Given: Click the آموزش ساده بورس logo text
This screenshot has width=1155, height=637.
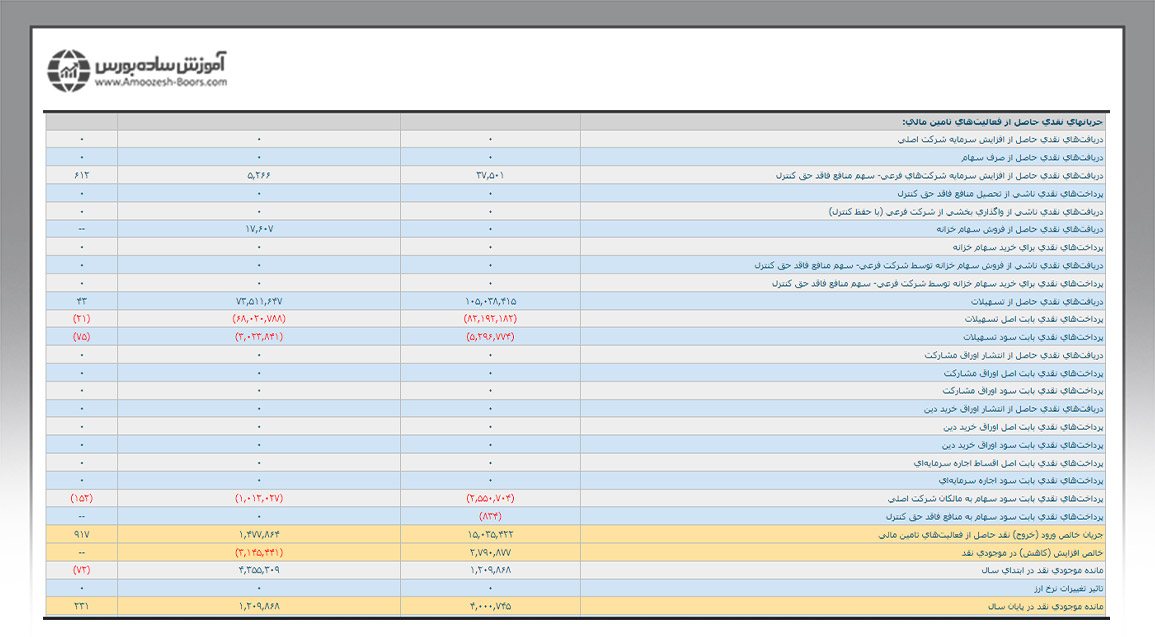Looking at the screenshot, I should (x=161, y=63).
